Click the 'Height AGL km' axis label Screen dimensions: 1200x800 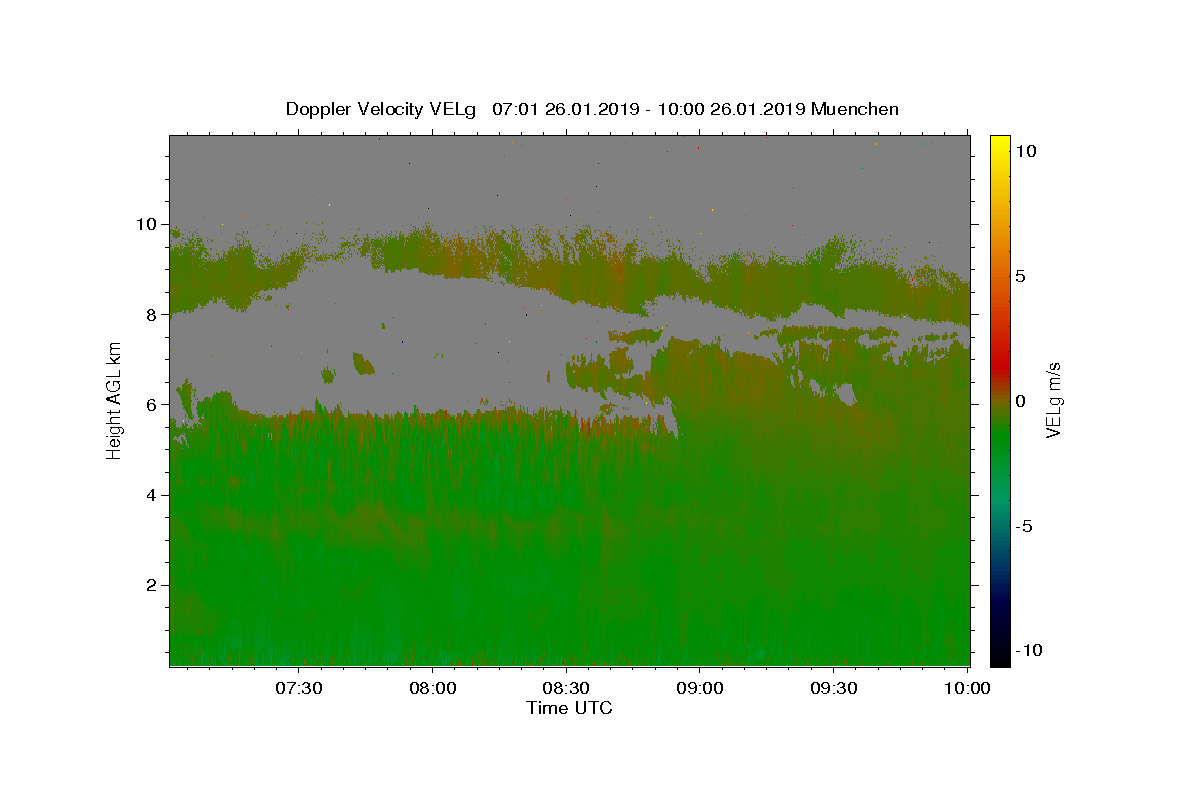click(115, 400)
